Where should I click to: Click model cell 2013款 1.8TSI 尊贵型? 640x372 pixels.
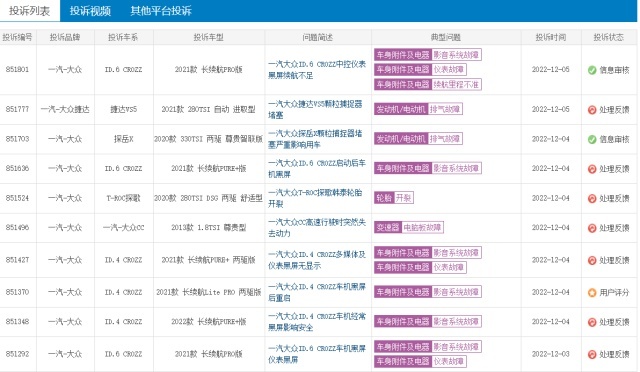pyautogui.click(x=209, y=227)
